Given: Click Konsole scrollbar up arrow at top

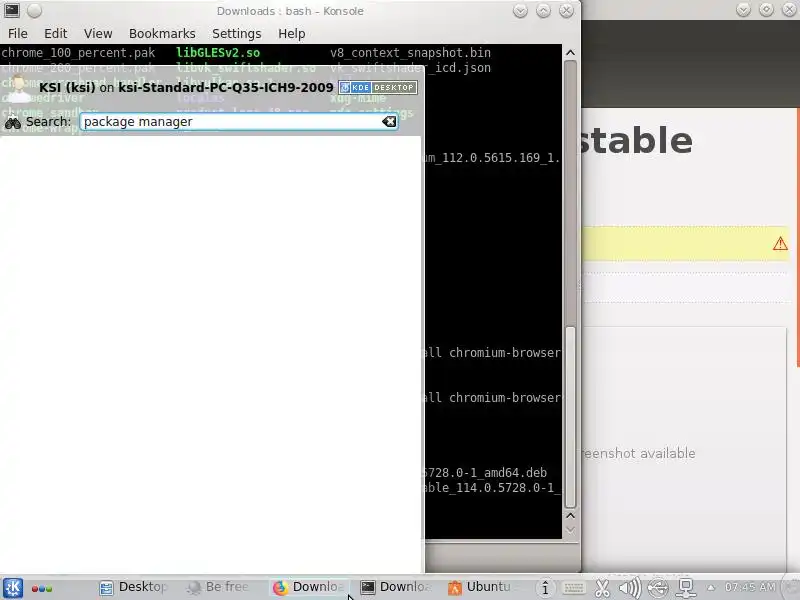Looking at the screenshot, I should (x=570, y=53).
